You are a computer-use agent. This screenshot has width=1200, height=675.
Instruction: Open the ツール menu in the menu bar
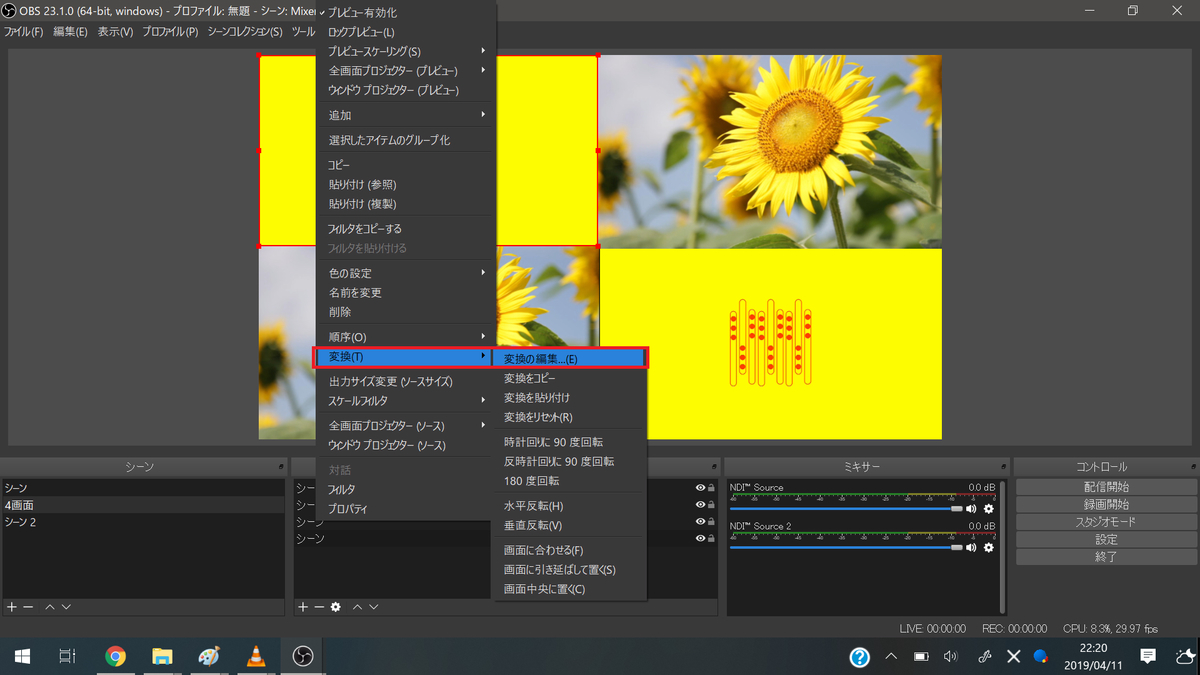(303, 31)
